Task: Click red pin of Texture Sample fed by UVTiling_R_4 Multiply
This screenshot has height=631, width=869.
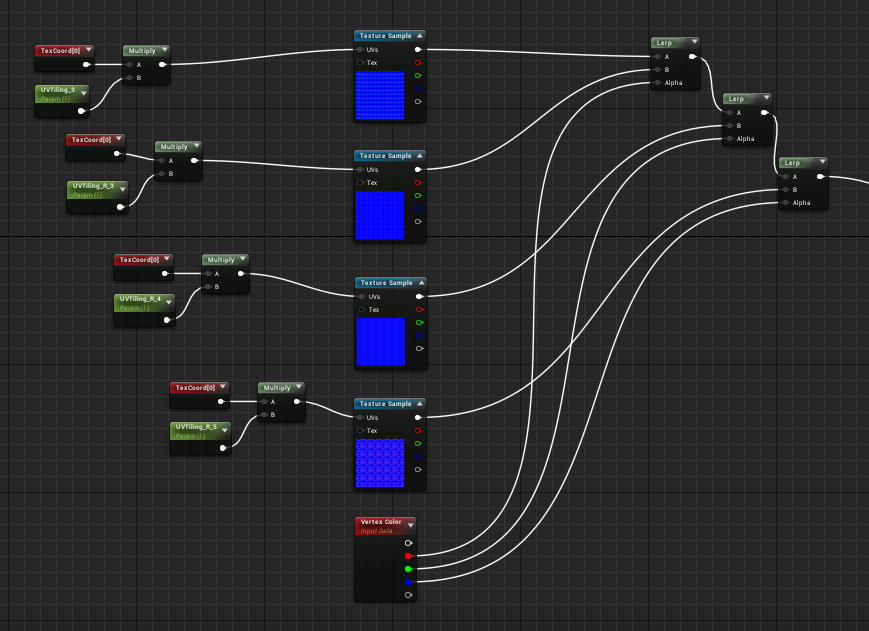Action: [420, 310]
